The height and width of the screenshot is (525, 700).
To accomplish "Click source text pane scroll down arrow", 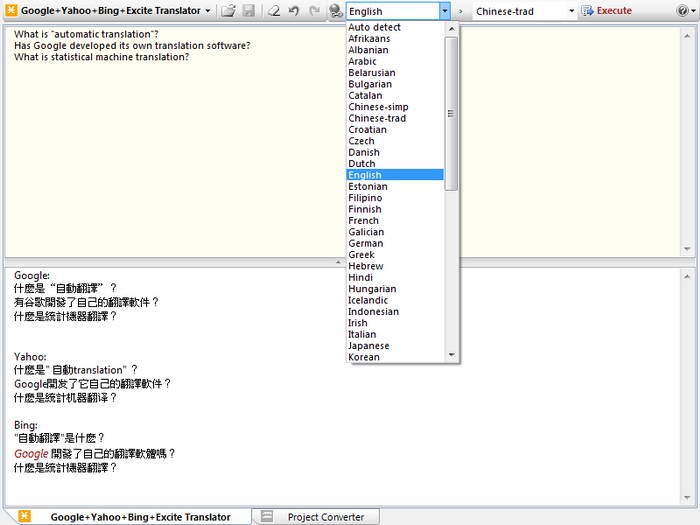I will 687,249.
